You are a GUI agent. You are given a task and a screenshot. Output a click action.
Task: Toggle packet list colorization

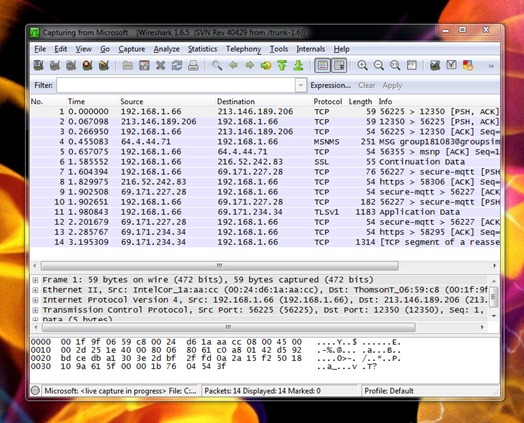point(322,65)
